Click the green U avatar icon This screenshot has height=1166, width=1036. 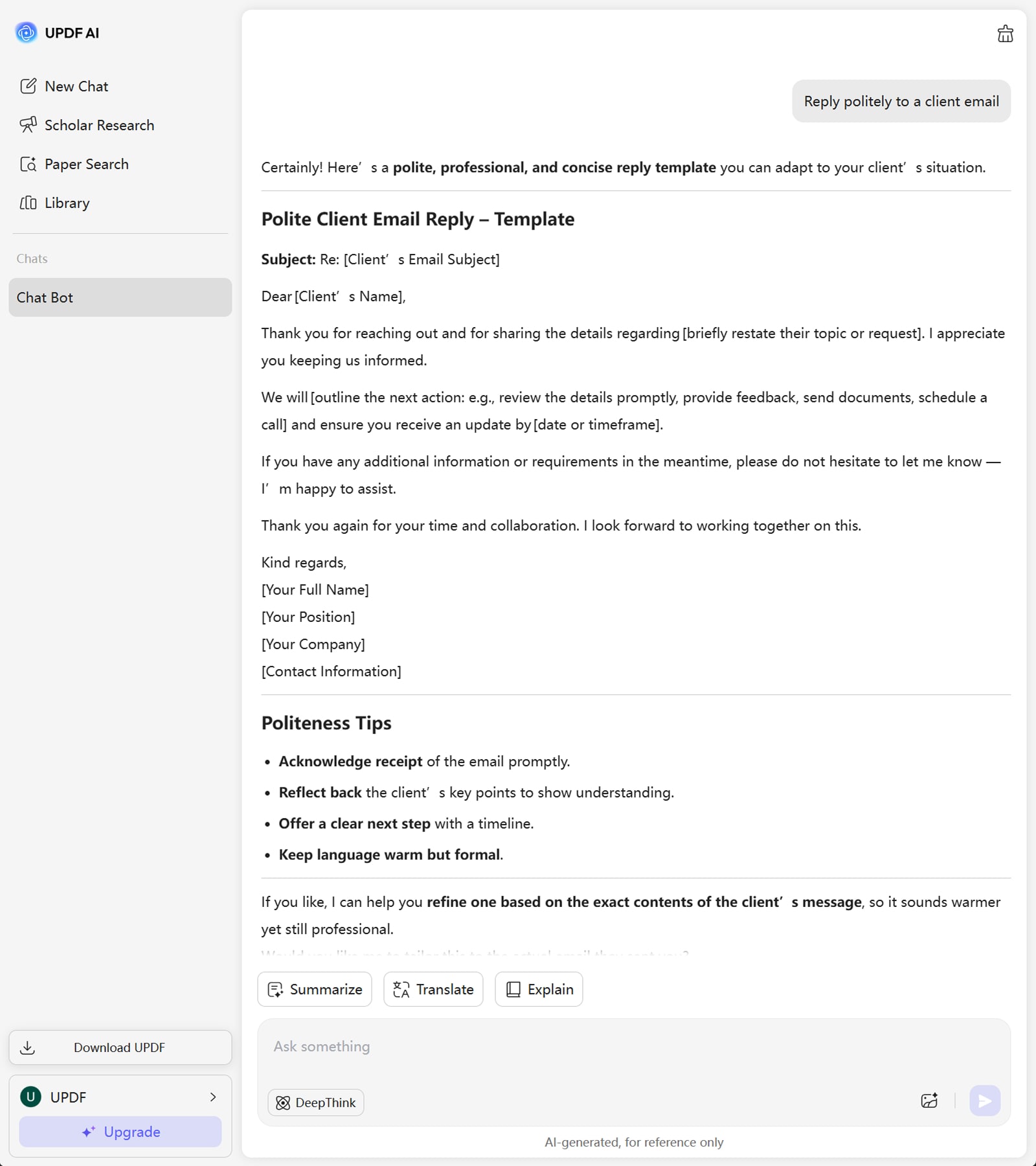(30, 1097)
